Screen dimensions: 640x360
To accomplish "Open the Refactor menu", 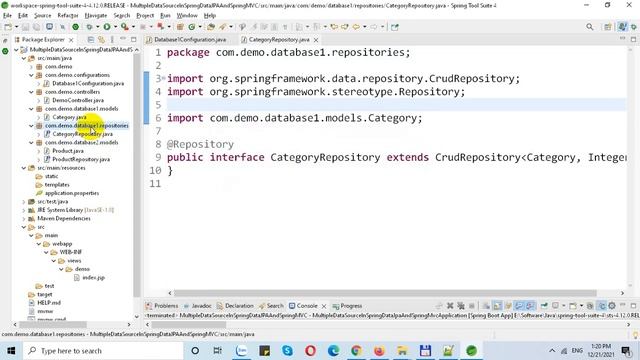I will pyautogui.click(x=68, y=16).
